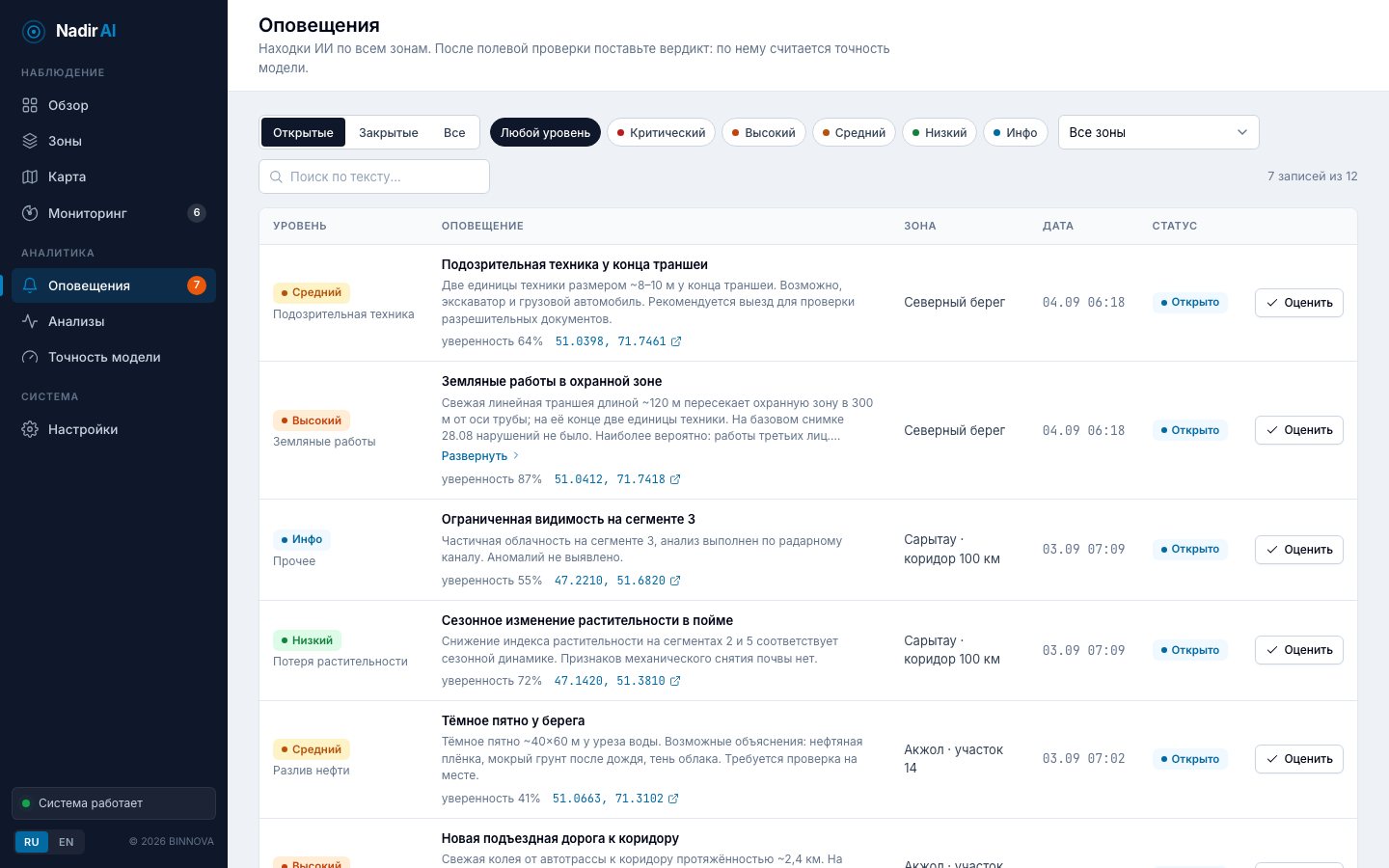The width and height of the screenshot is (1389, 868).
Task: Show the Открытые alerts tab
Action: (x=303, y=132)
